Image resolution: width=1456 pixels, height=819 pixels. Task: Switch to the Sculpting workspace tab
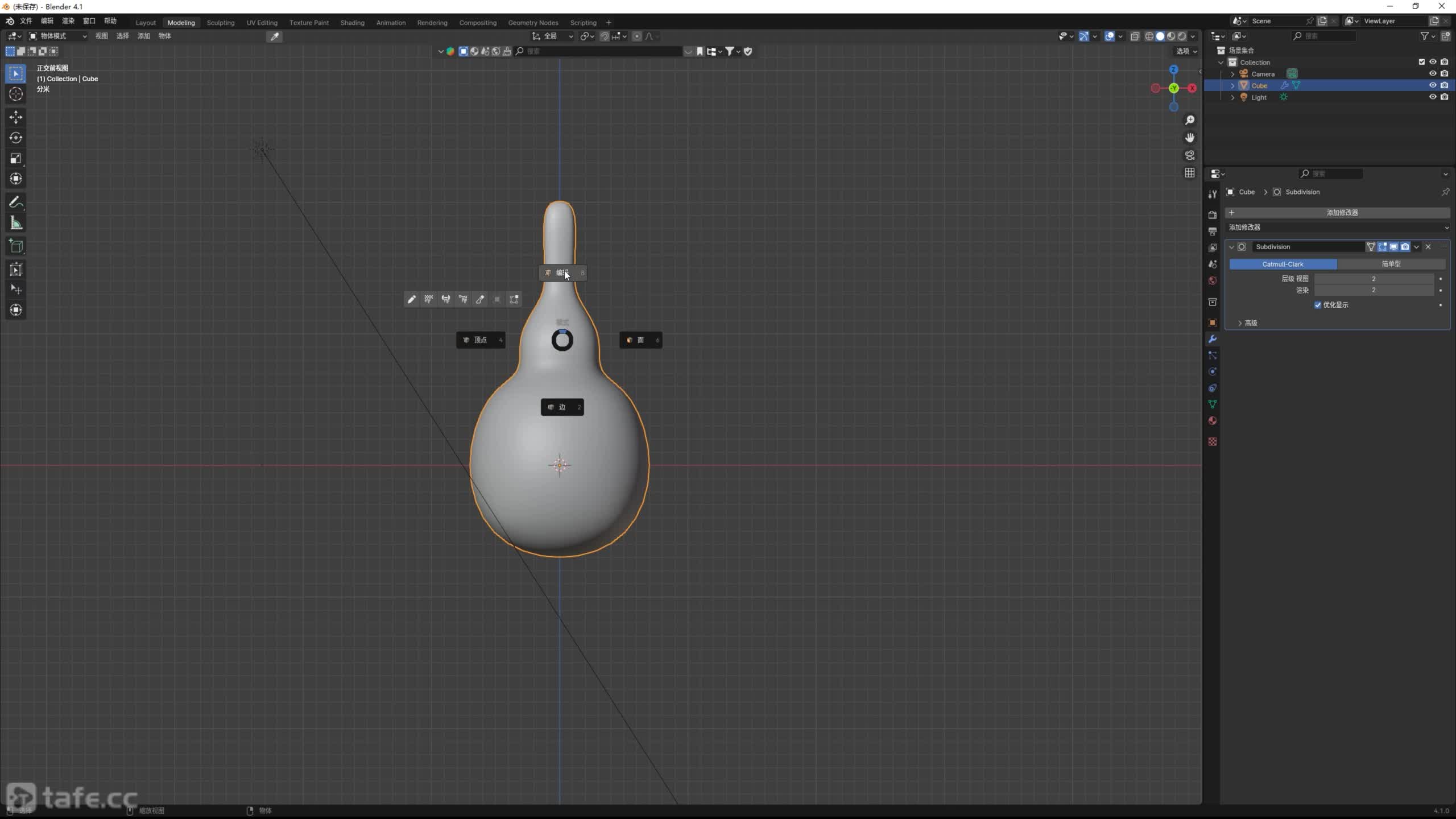click(x=220, y=23)
